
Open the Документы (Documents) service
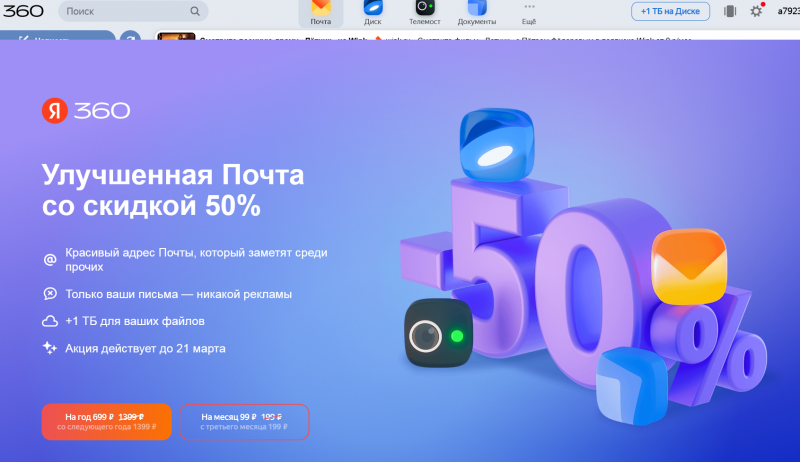click(476, 12)
